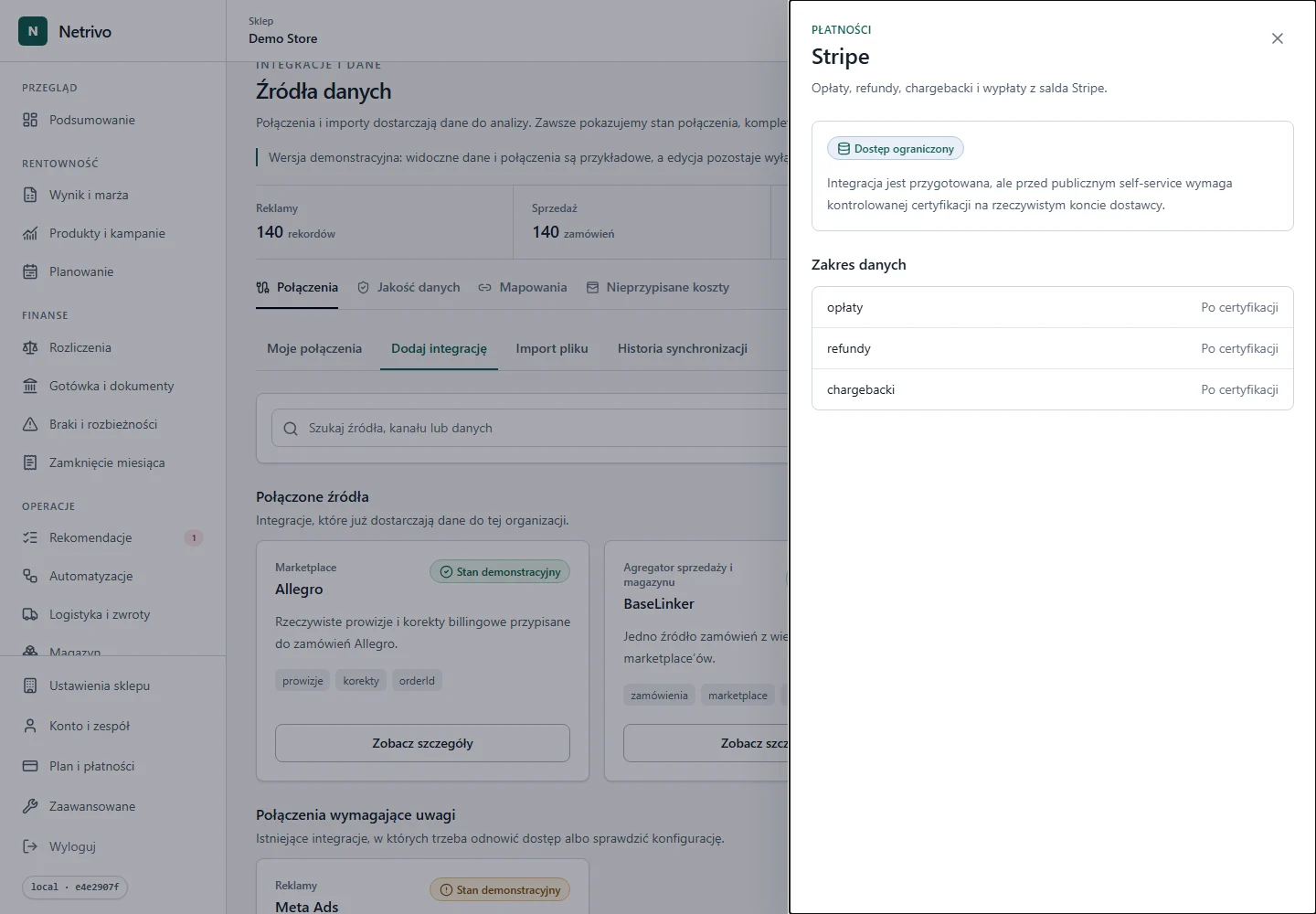Click the Ustawienia sklepu building icon
Viewport: 1316px width, 914px height.
point(30,685)
